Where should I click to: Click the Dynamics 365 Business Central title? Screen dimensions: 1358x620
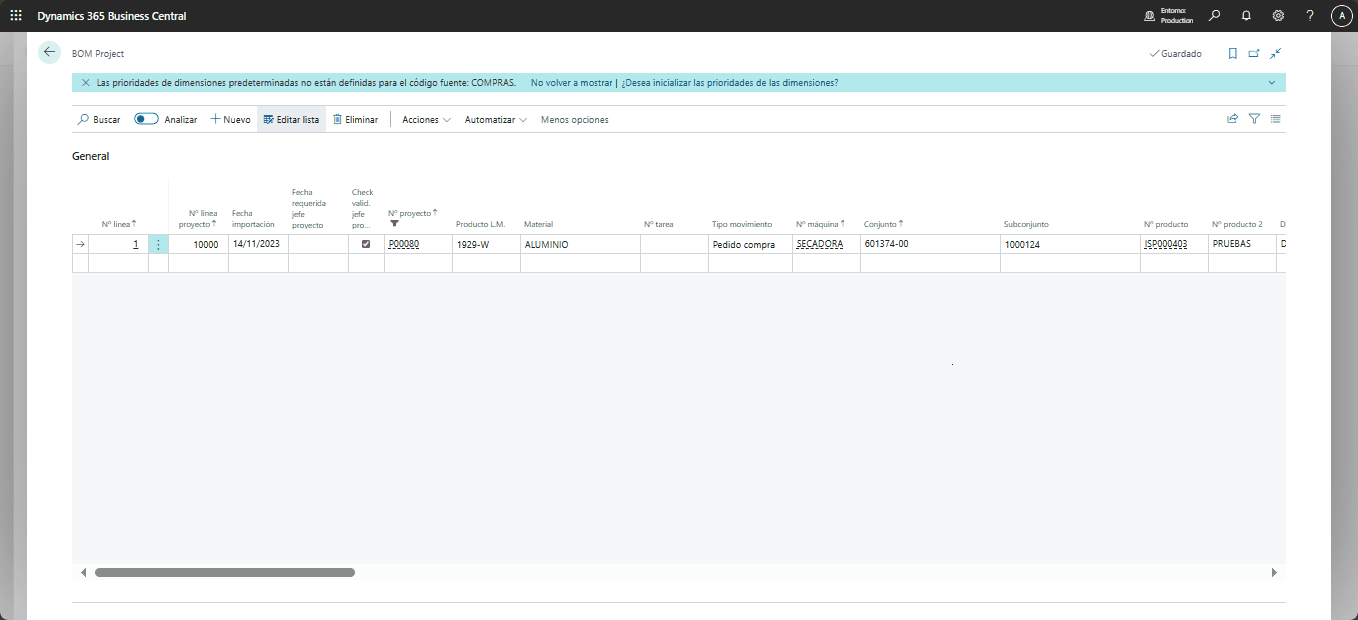[112, 16]
